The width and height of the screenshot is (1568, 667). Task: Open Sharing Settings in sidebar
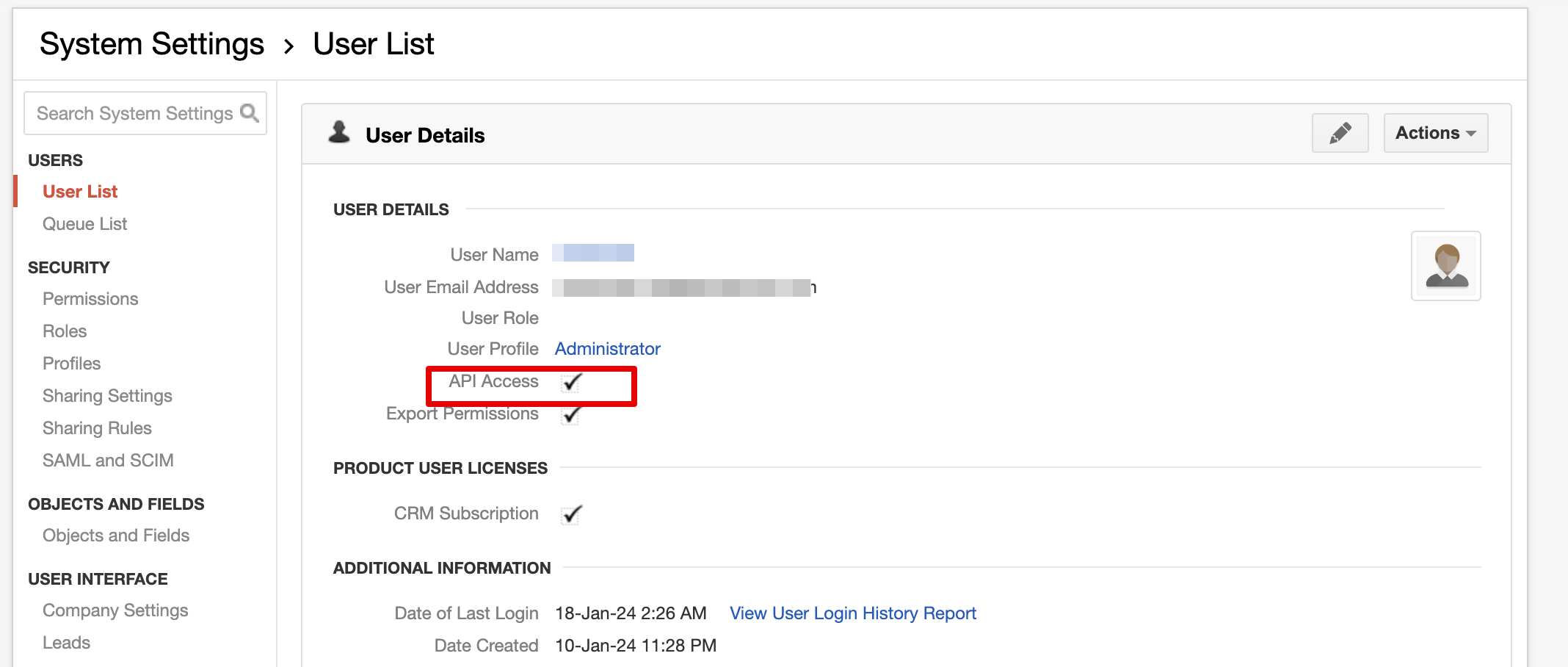point(107,396)
